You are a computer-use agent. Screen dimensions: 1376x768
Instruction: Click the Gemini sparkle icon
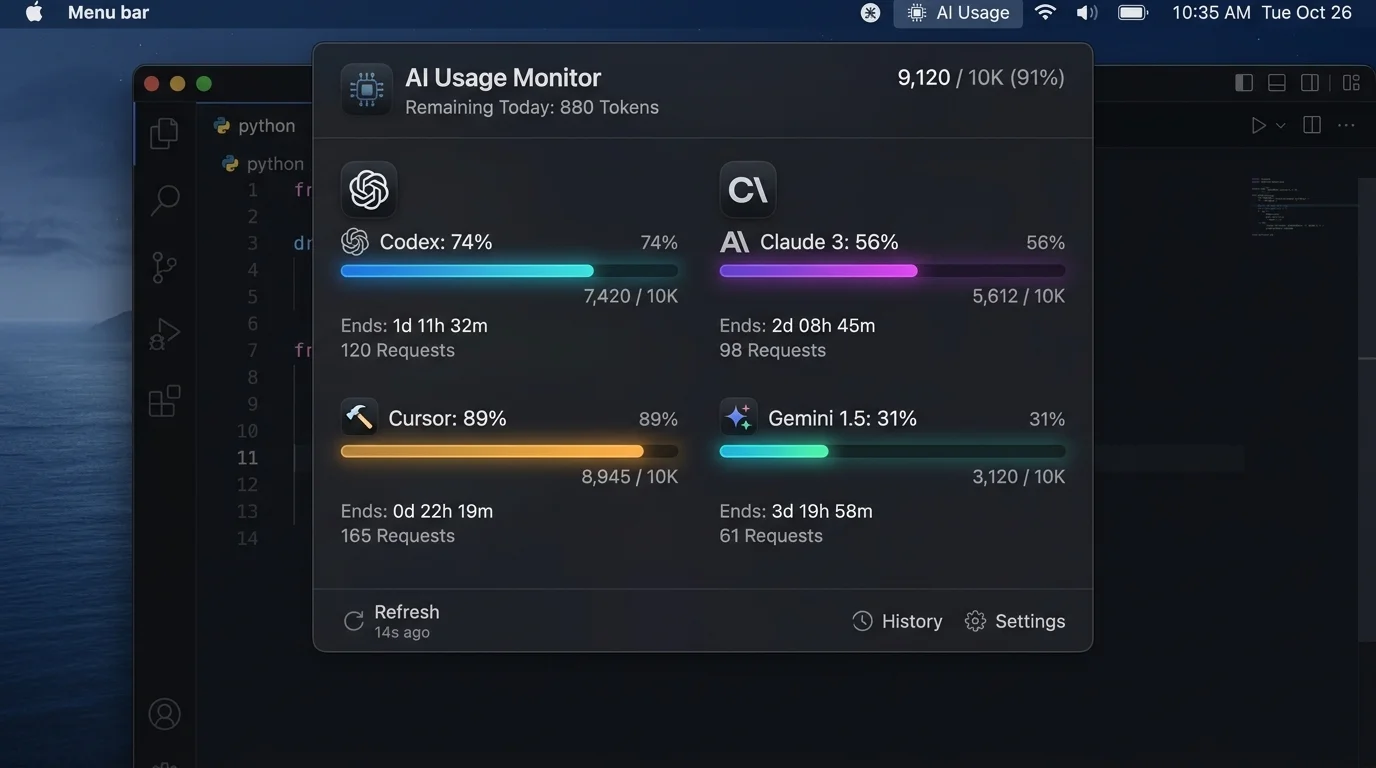tap(738, 417)
